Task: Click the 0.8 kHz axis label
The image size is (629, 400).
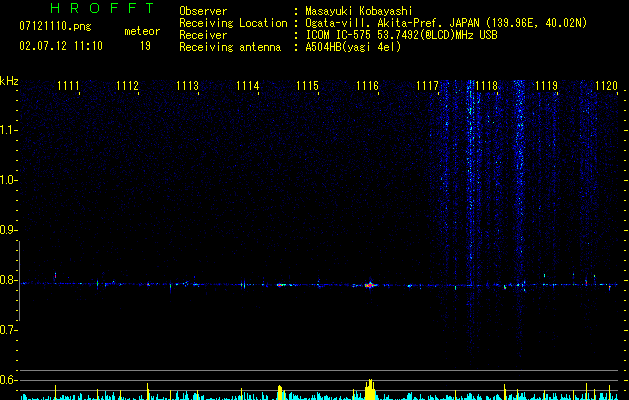Action: (x=8, y=280)
